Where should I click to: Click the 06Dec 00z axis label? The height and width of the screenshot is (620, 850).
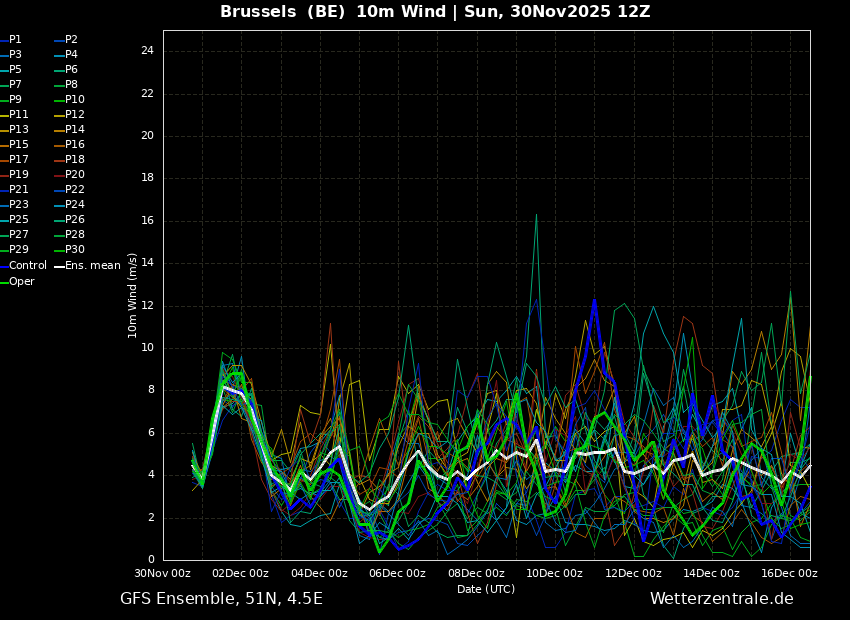point(397,573)
